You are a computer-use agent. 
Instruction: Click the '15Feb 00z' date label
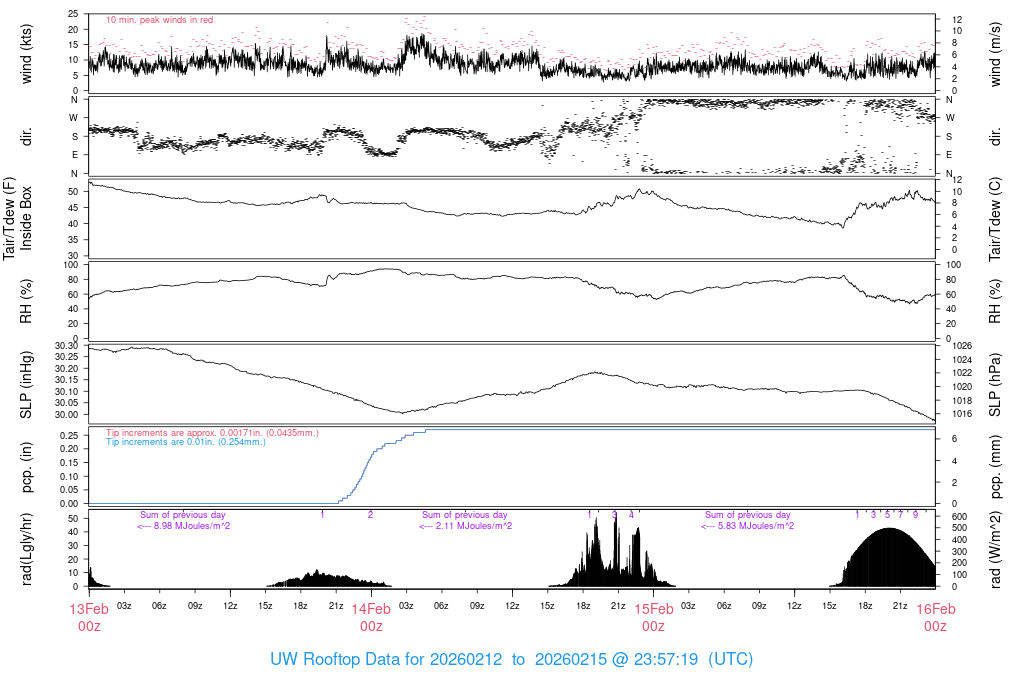pyautogui.click(x=653, y=618)
